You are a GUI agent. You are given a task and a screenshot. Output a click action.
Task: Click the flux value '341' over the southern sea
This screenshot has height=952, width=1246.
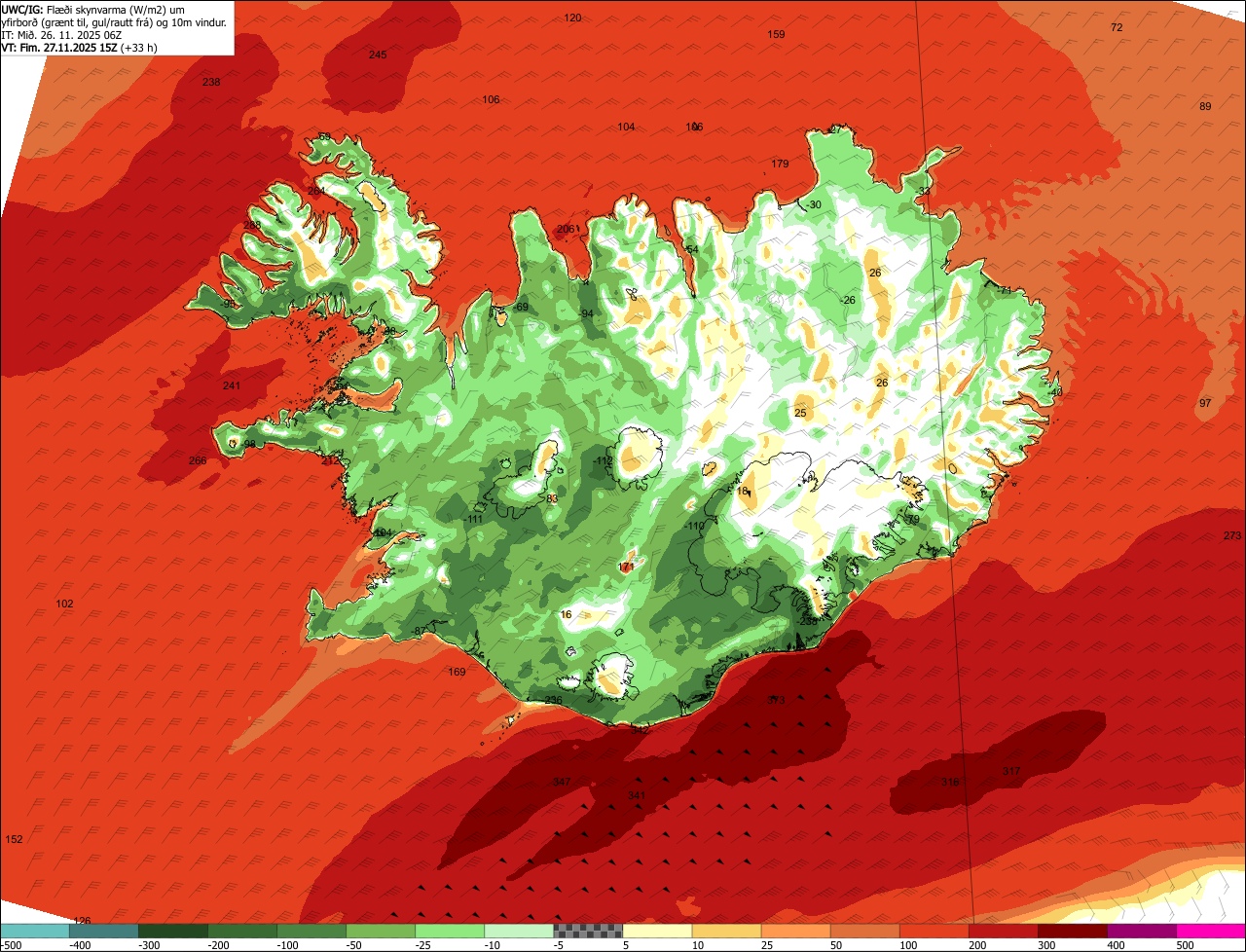click(637, 796)
